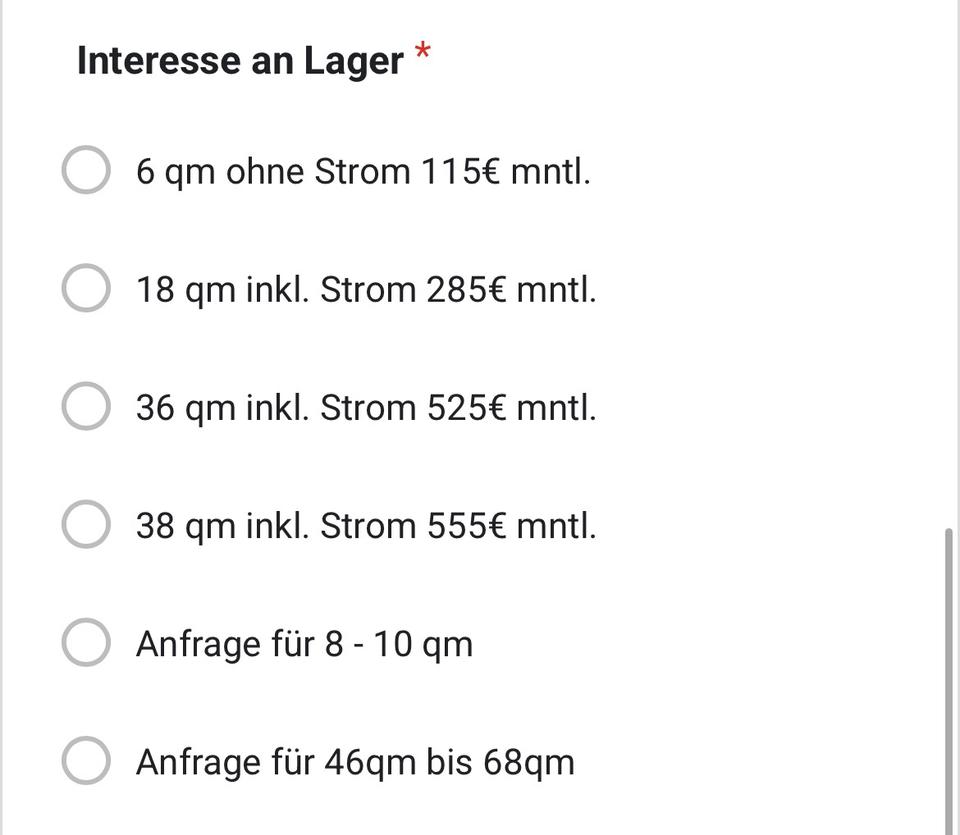This screenshot has width=960, height=835.
Task: Select the Anfrage für 46qm bis 68qm radio
Action: coord(86,761)
